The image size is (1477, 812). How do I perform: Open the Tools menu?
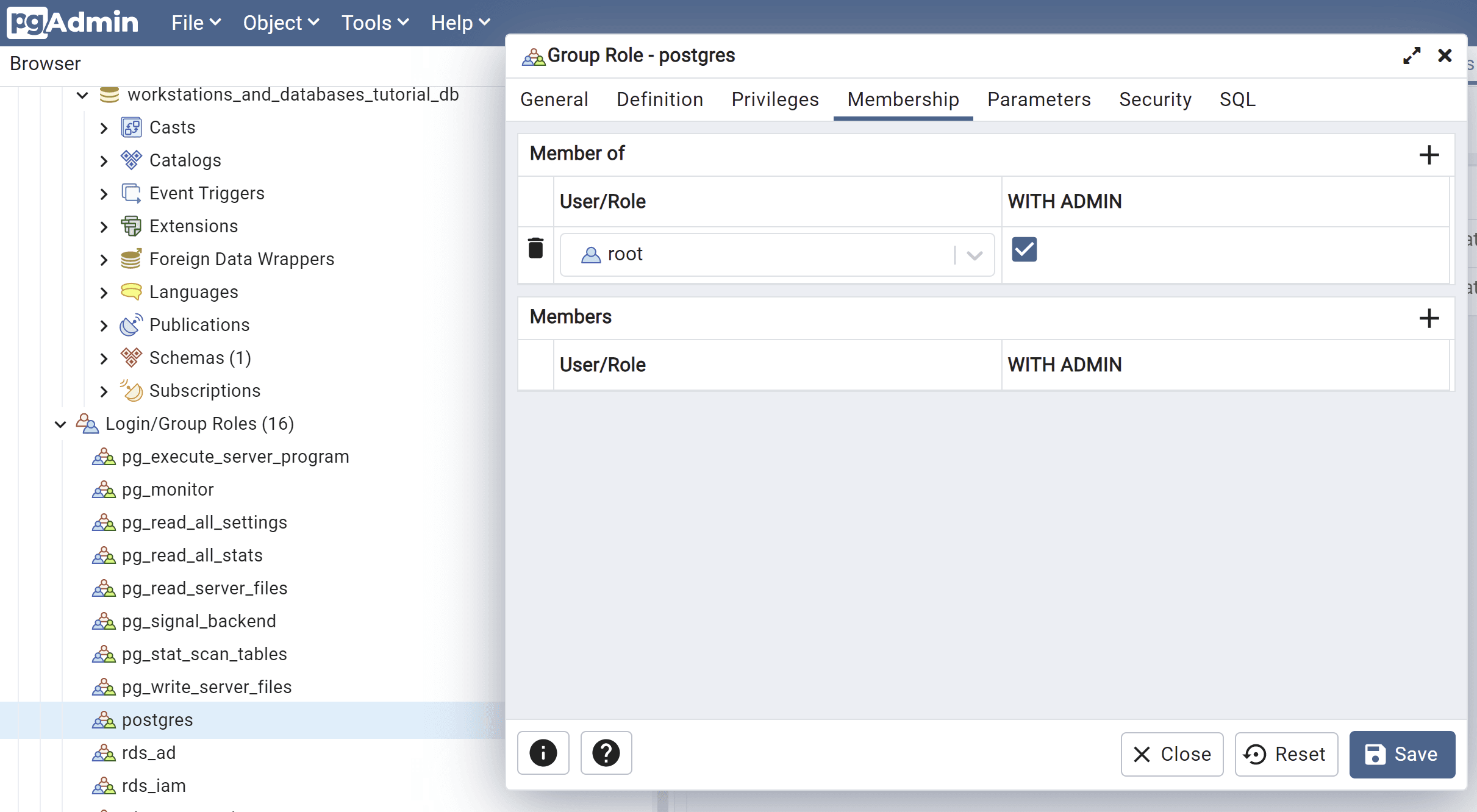[374, 23]
